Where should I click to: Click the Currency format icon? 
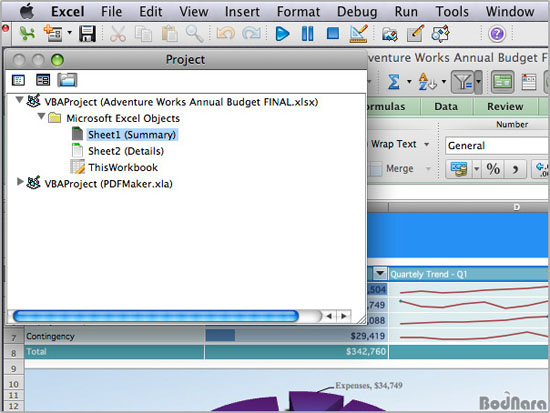pyautogui.click(x=459, y=169)
